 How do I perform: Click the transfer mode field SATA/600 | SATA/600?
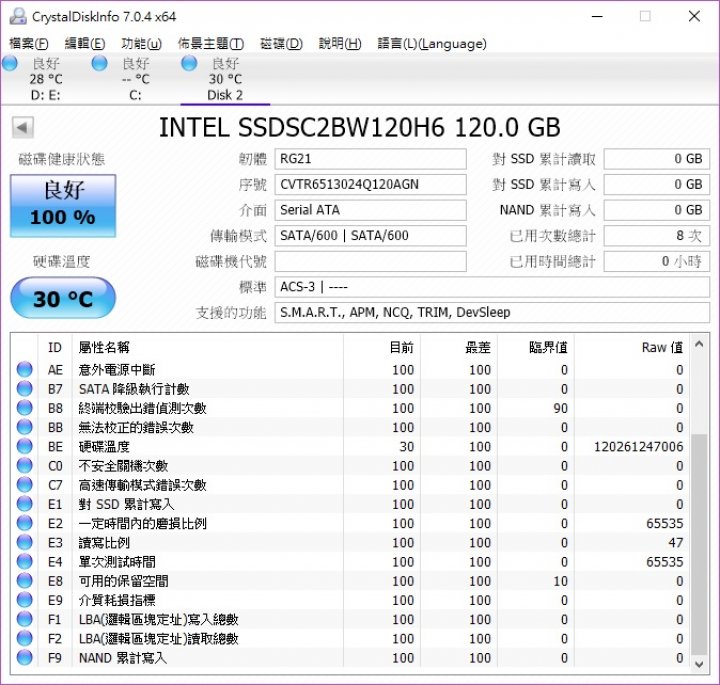371,236
